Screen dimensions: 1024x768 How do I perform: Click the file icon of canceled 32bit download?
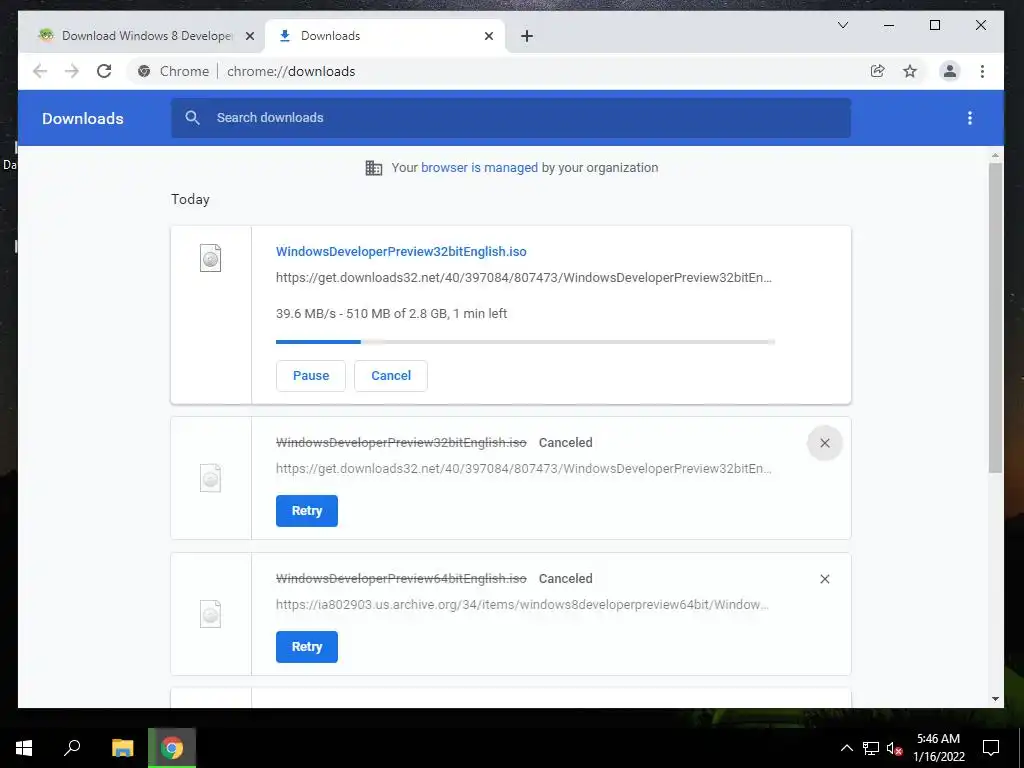click(x=210, y=478)
